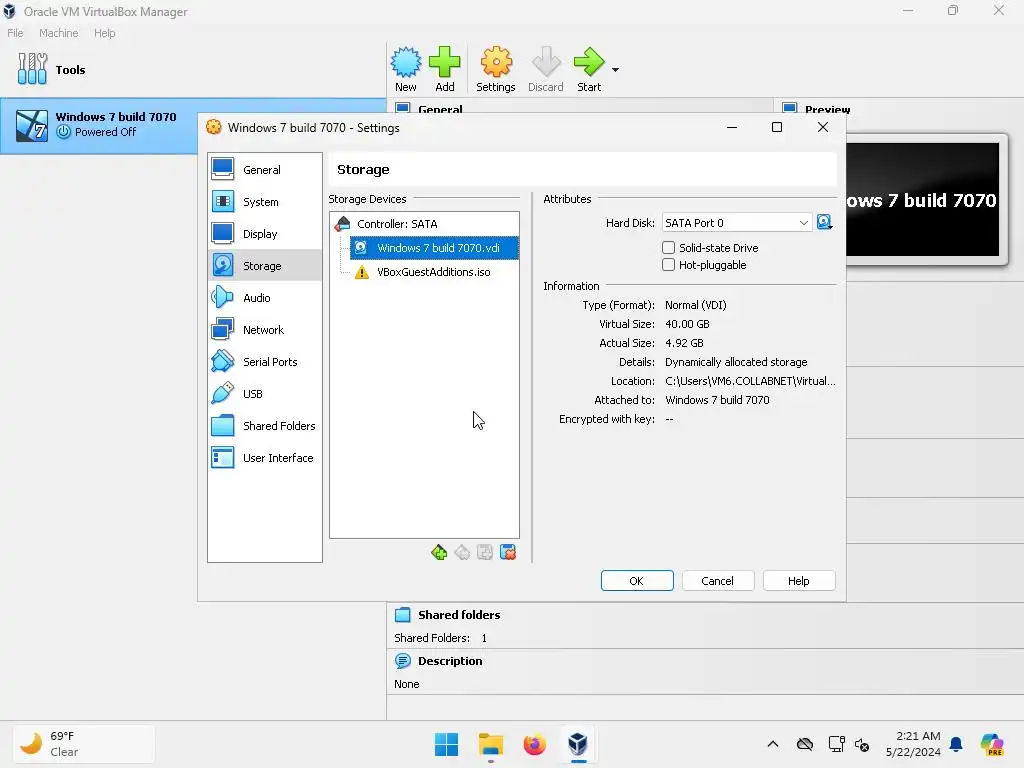Click 'Dynamically allocated storage' details text
Viewport: 1024px width, 768px height.
coord(736,362)
